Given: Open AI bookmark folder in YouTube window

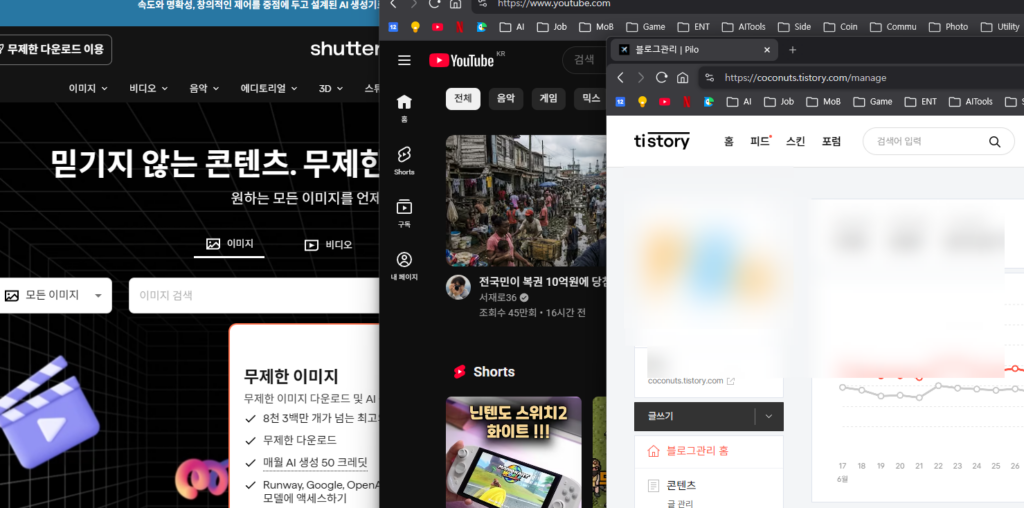Looking at the screenshot, I should pyautogui.click(x=513, y=27).
